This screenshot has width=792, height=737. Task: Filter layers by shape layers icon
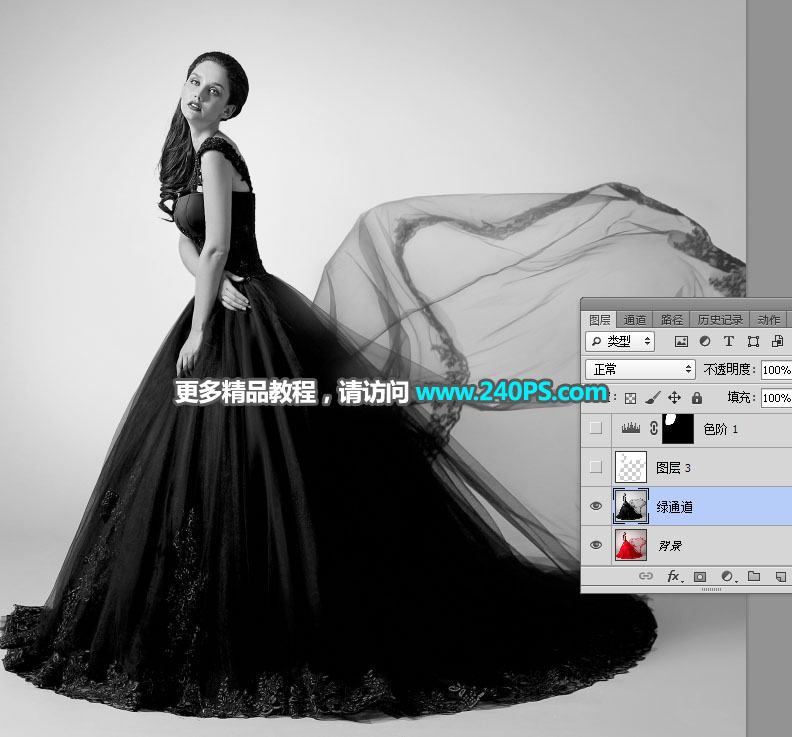coord(753,342)
